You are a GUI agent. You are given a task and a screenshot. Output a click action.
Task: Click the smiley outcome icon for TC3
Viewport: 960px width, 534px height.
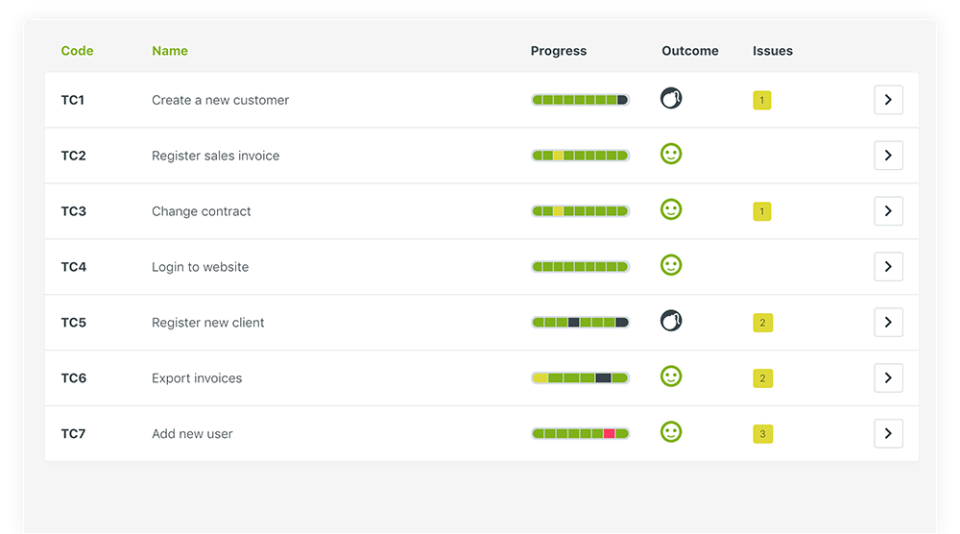pos(671,209)
